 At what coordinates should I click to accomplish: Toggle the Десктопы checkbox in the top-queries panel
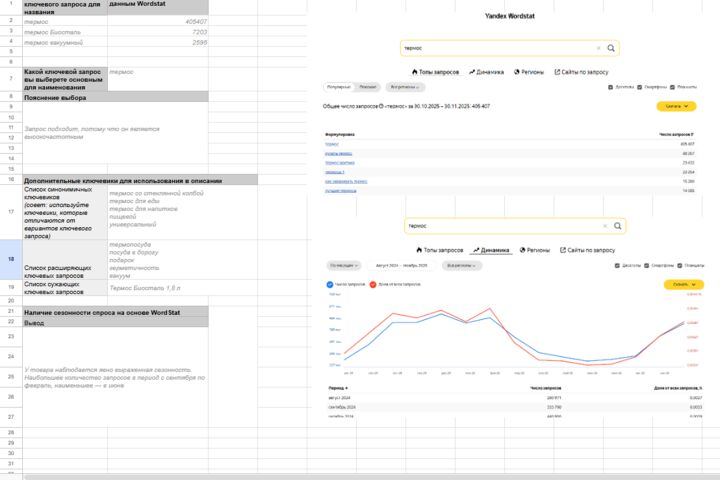pos(610,87)
